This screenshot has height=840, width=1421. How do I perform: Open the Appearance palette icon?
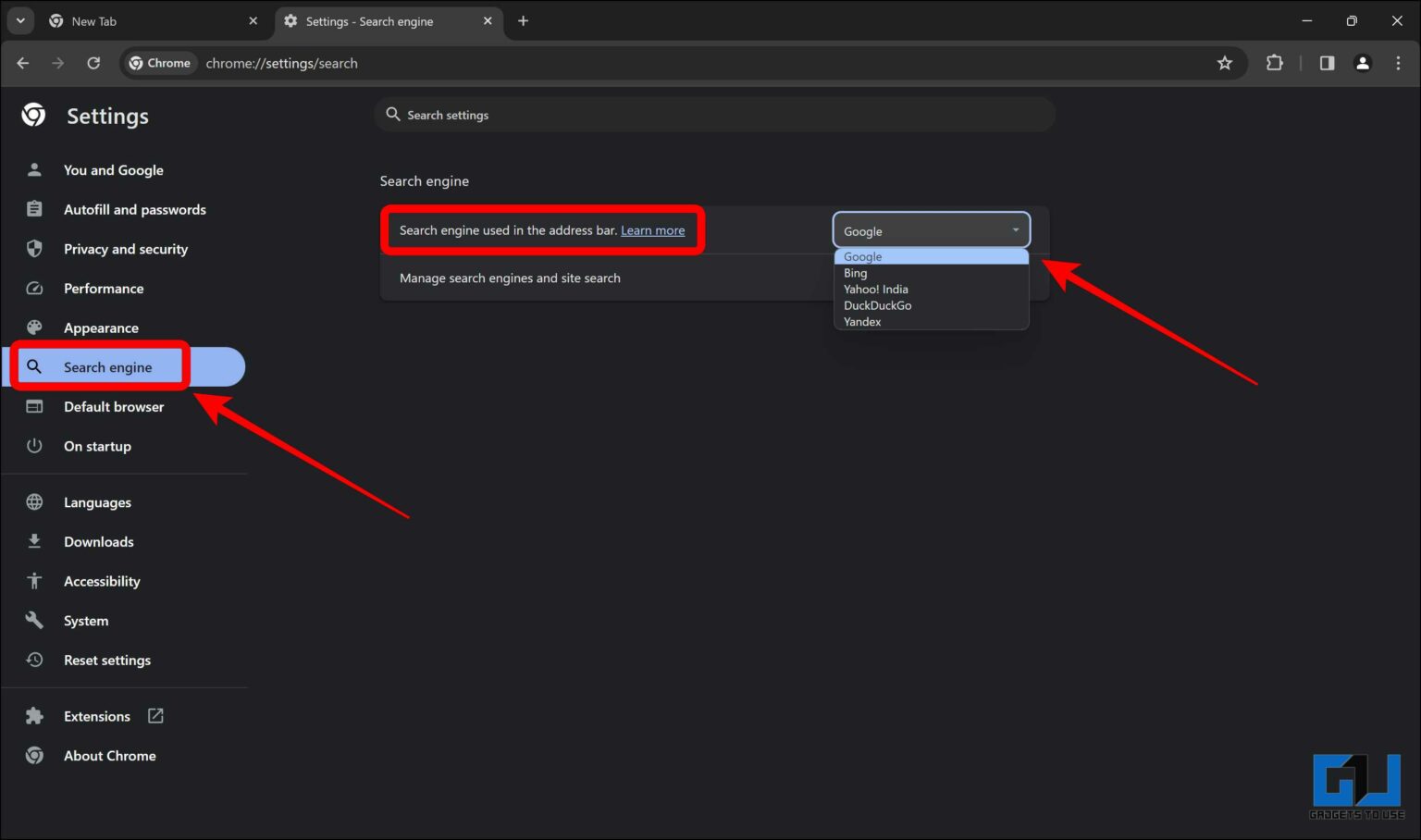click(x=34, y=327)
